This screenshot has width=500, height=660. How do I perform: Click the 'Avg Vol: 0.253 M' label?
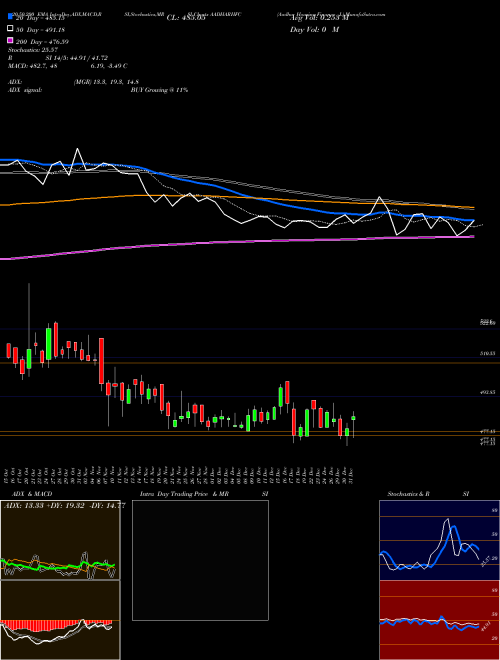pyautogui.click(x=319, y=18)
